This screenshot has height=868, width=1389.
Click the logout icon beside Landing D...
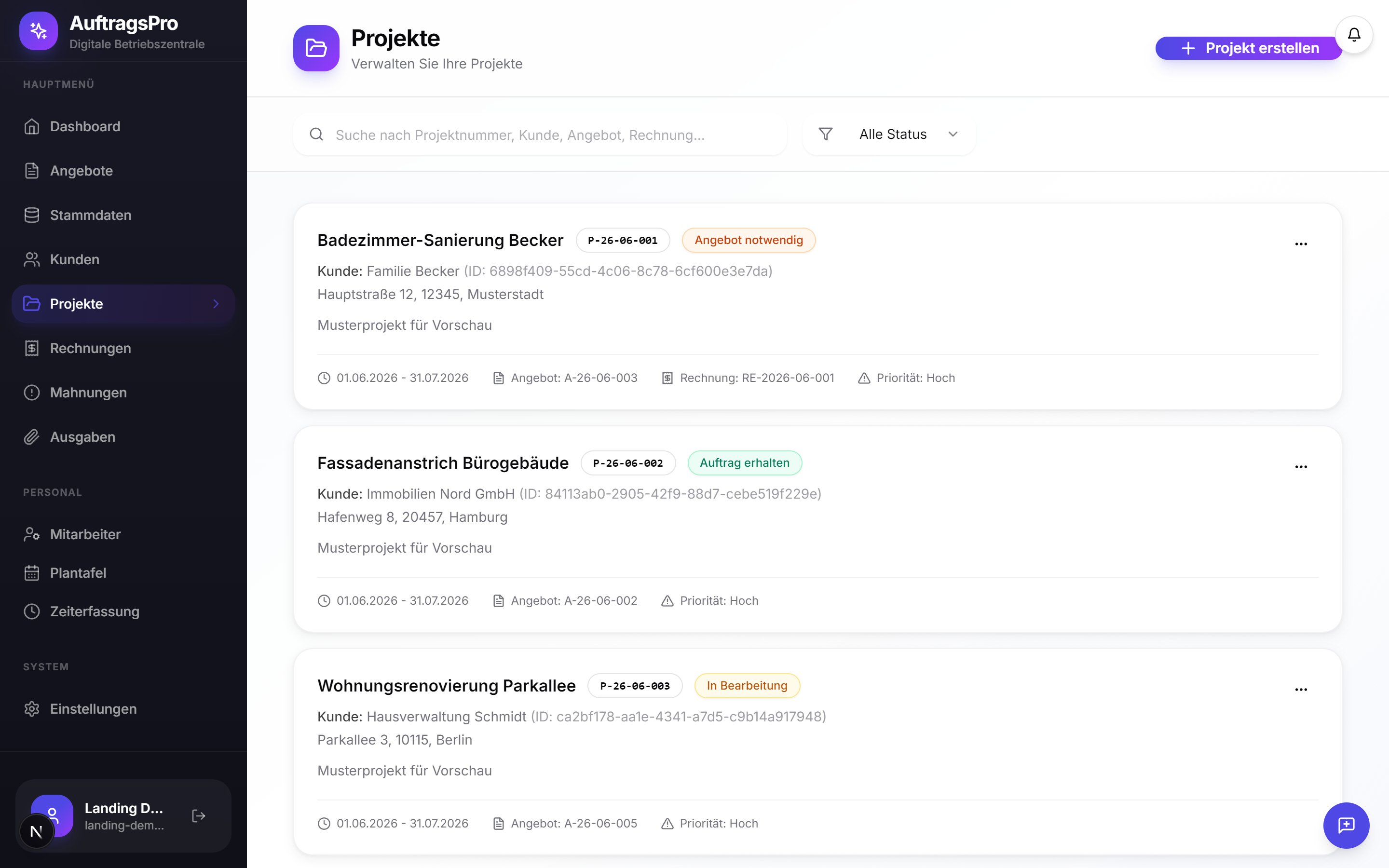(x=199, y=816)
